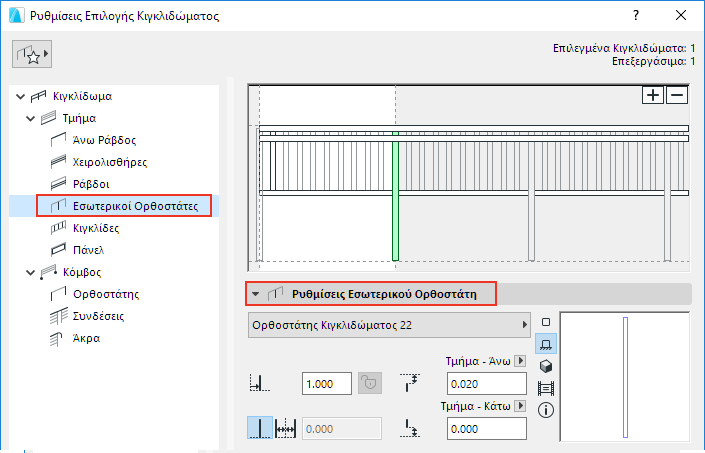
Task: Collapse the Τμήμα tree node
Action: (31, 119)
